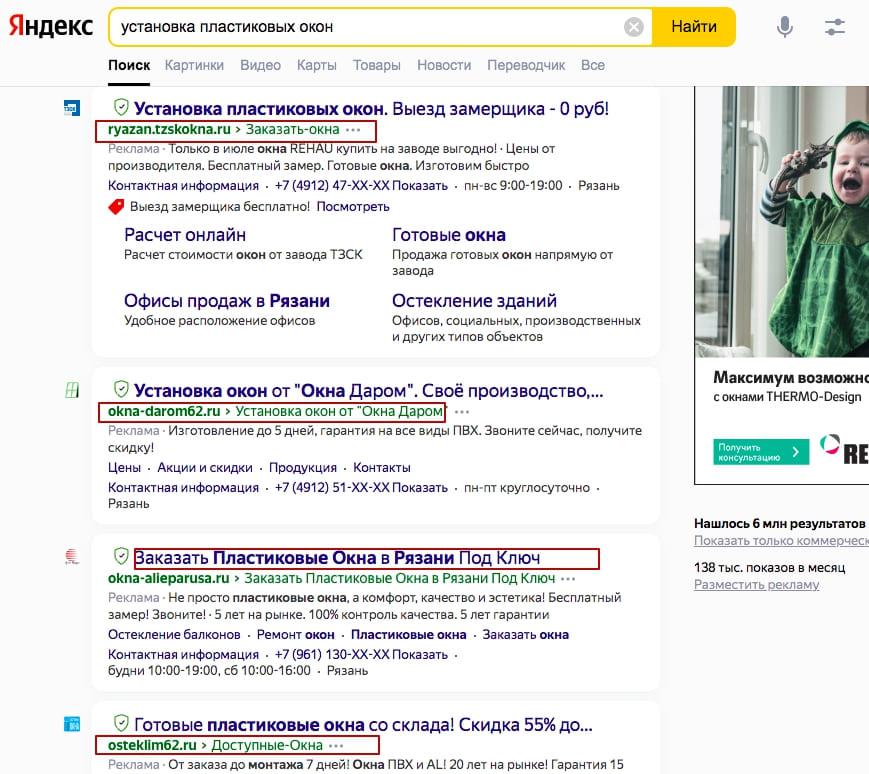
Task: Open Контактная информация for the okna-alieparusa ad
Action: pyautogui.click(x=183, y=654)
